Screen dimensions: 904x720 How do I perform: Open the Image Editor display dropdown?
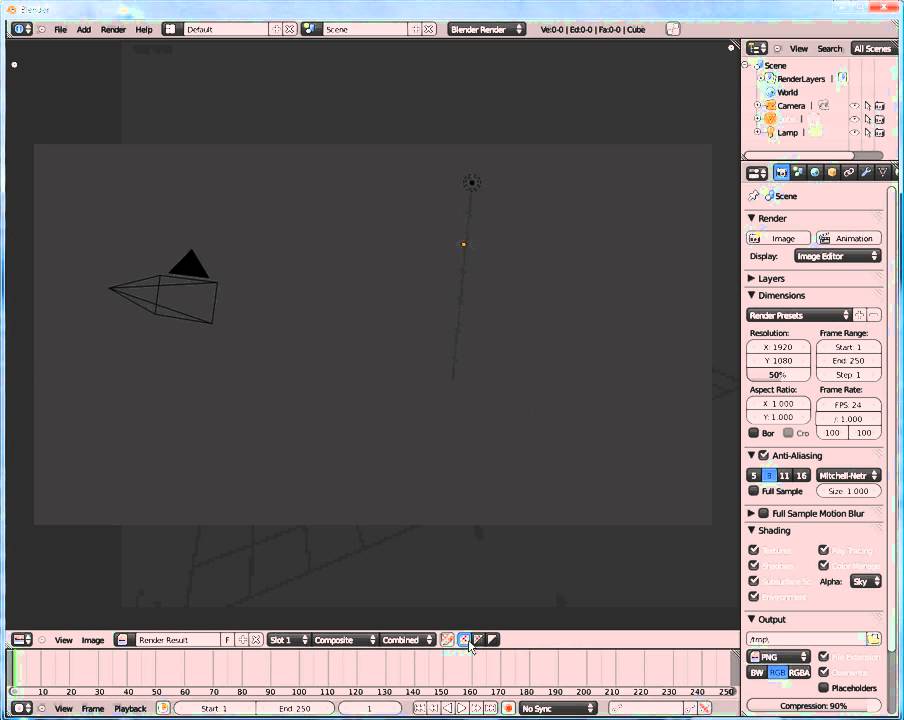point(837,256)
